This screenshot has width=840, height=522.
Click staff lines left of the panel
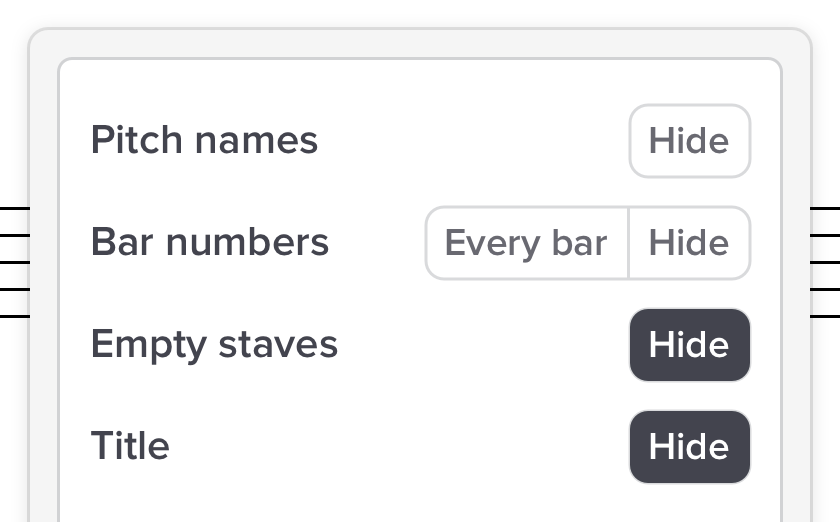pyautogui.click(x=14, y=262)
